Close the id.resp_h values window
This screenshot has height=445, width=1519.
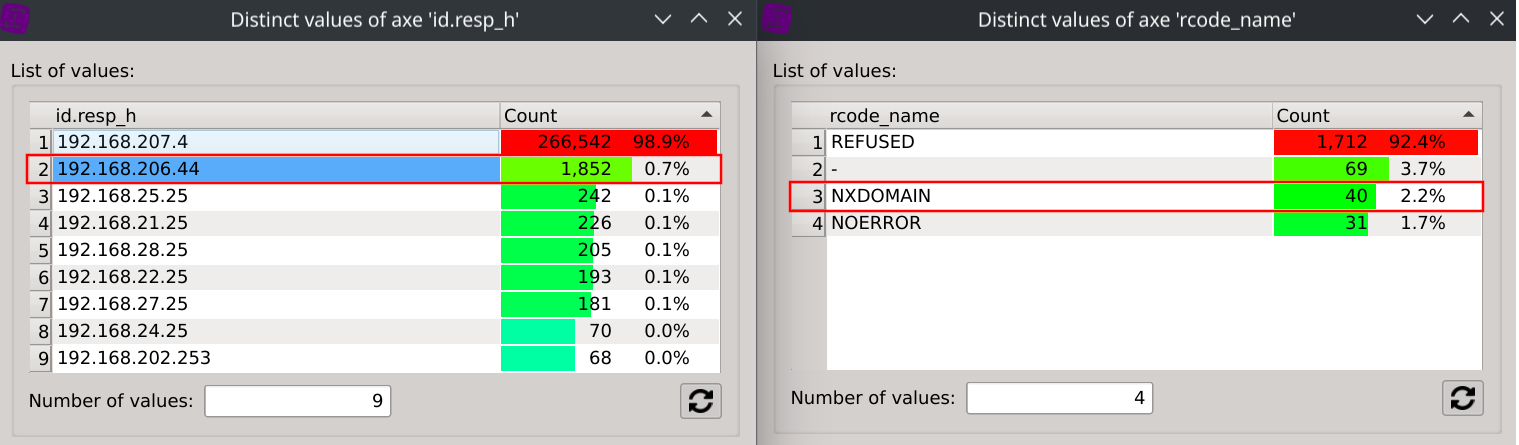[735, 19]
